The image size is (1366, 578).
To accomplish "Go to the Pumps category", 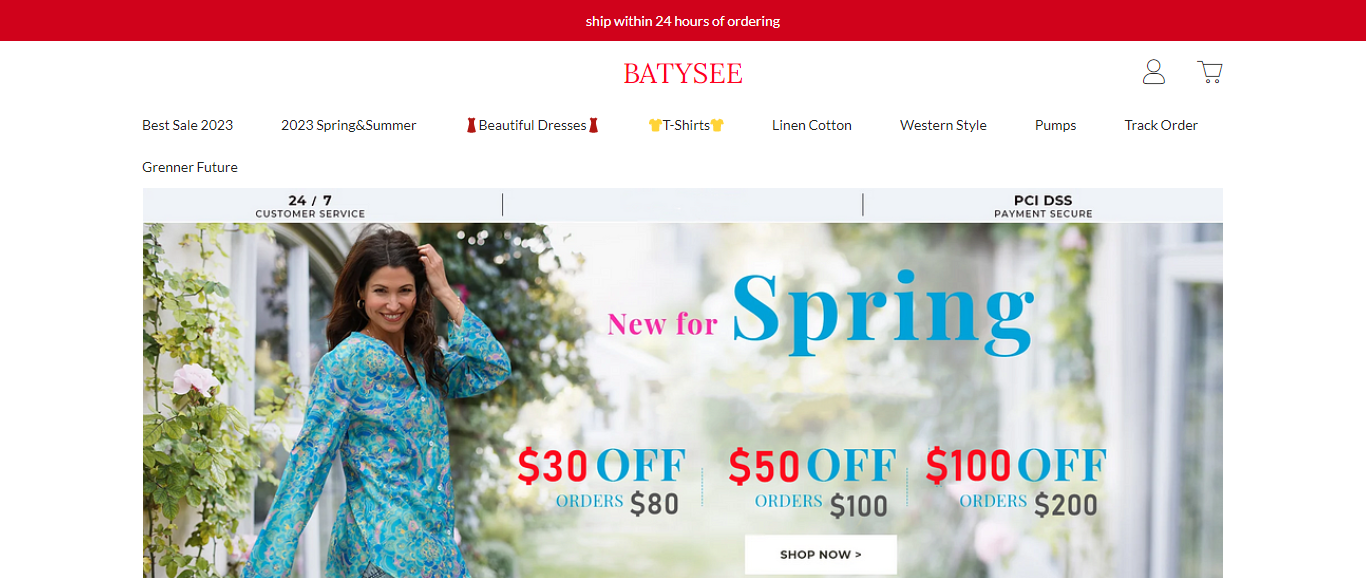I will [x=1056, y=125].
